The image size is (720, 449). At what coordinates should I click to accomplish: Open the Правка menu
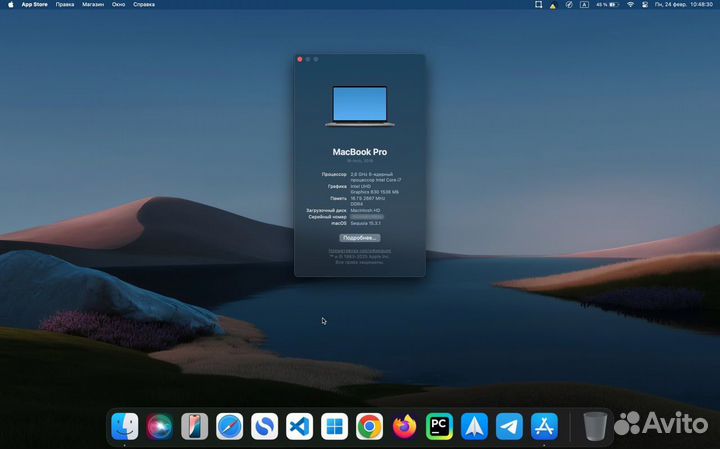click(x=65, y=5)
